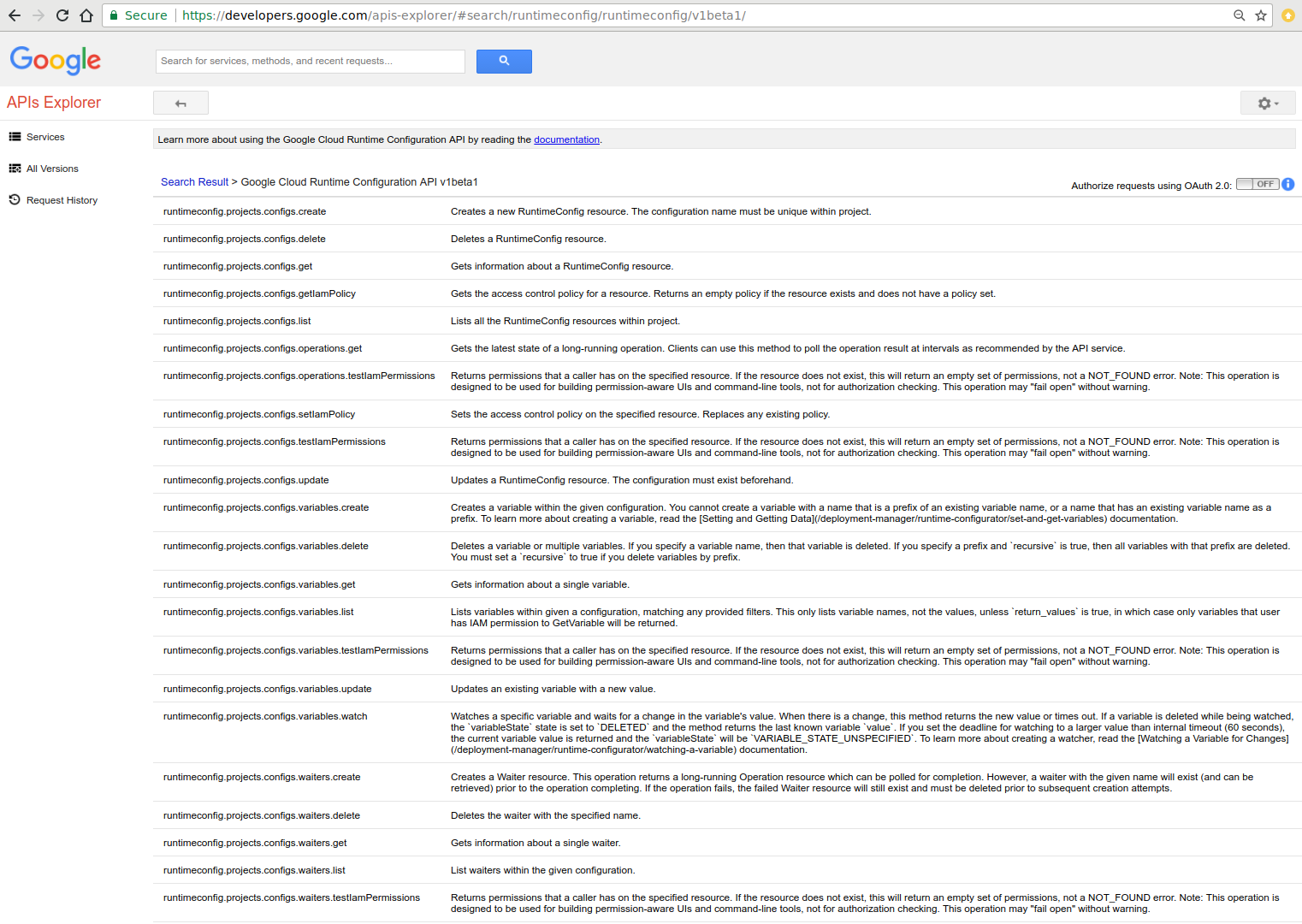
Task: Click the All Versions sidebar icon
Action: point(15,168)
